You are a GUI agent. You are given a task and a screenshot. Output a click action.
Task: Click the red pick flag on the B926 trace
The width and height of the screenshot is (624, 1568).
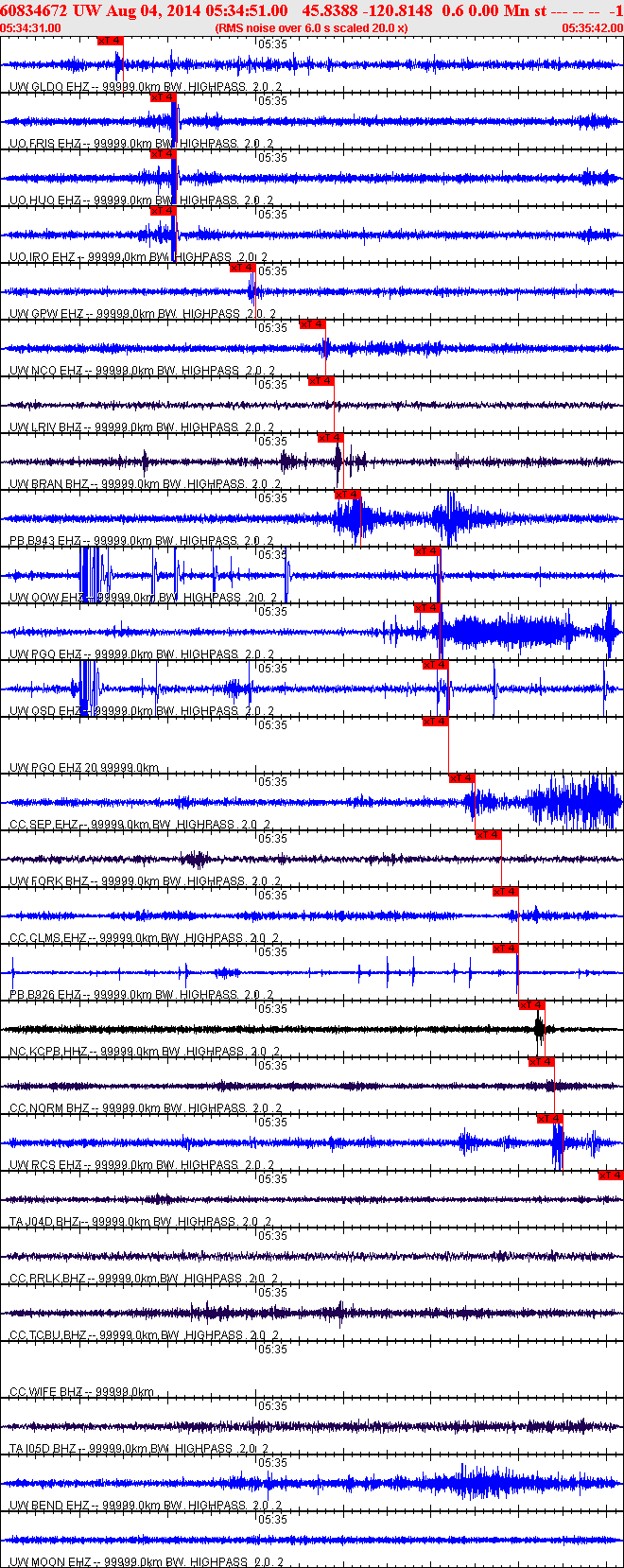click(x=506, y=948)
